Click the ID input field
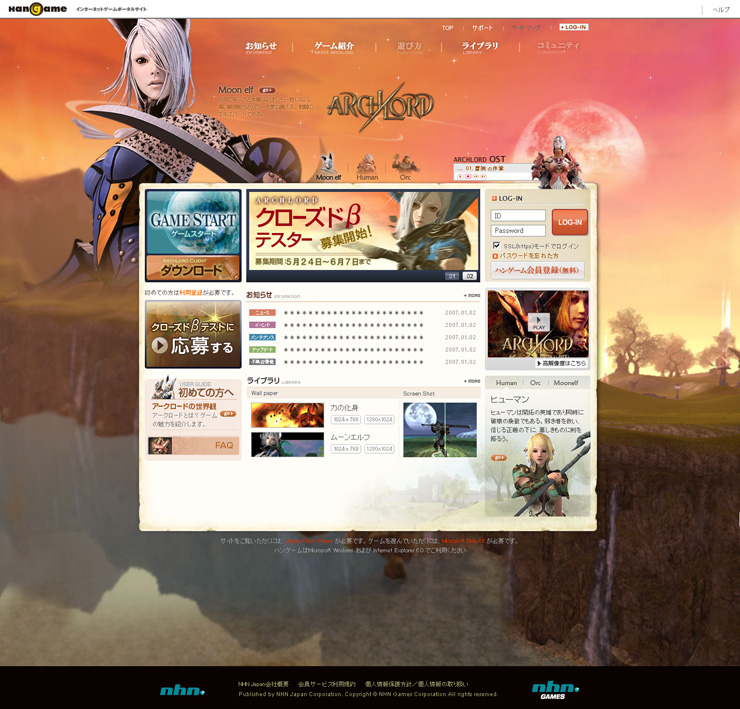 coord(518,215)
